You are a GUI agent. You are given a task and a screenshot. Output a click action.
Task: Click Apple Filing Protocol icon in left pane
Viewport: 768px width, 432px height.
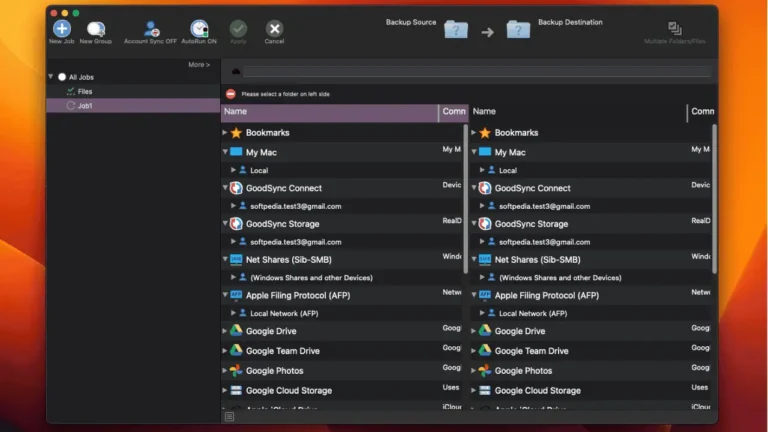236,295
